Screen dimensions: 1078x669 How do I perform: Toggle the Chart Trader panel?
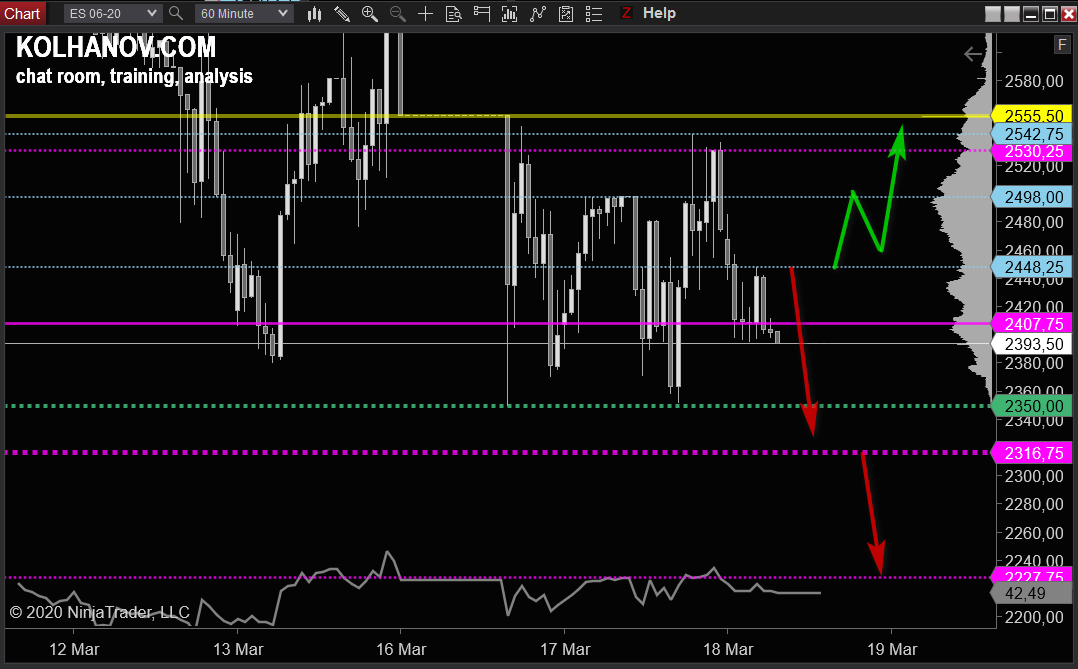(x=482, y=13)
